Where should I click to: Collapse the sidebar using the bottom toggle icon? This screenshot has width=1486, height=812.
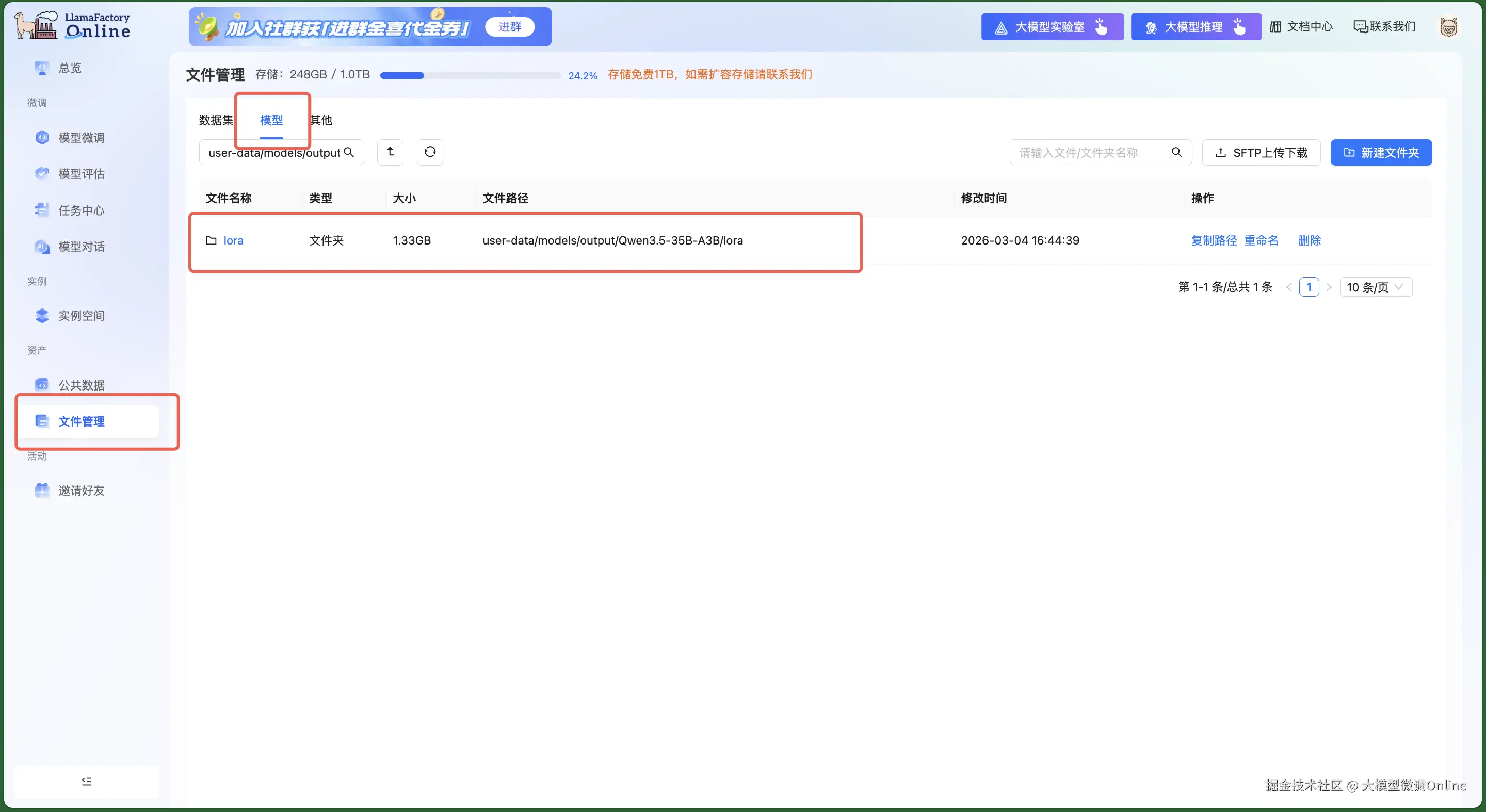coord(87,782)
